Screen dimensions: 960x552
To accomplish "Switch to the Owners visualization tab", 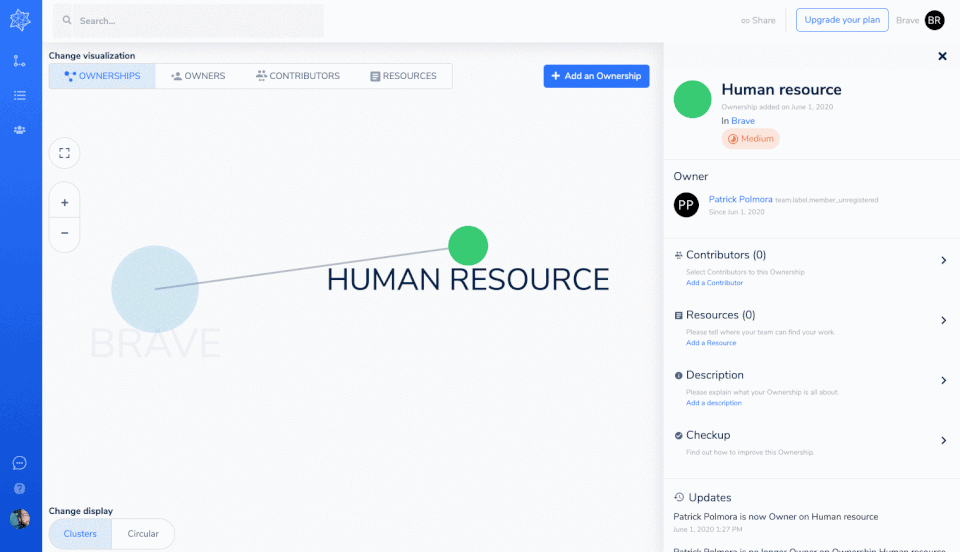I will [198, 76].
